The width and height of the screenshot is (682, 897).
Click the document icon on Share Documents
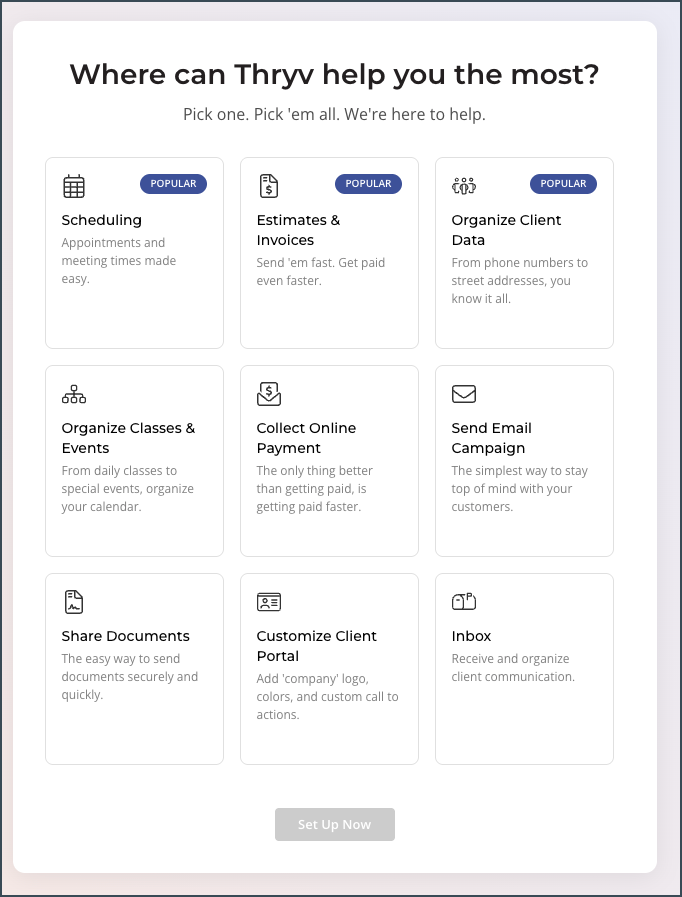[x=74, y=602]
